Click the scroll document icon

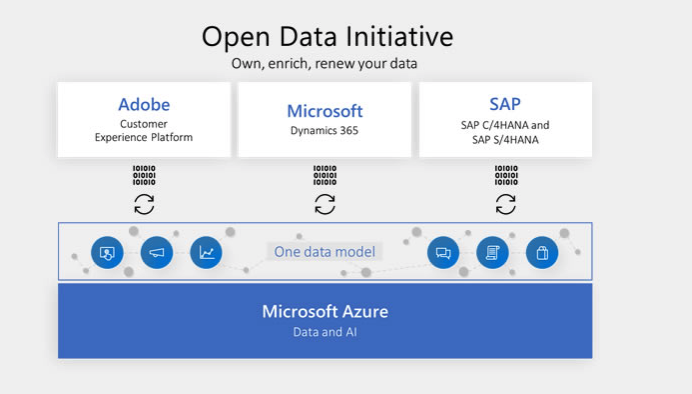493,252
